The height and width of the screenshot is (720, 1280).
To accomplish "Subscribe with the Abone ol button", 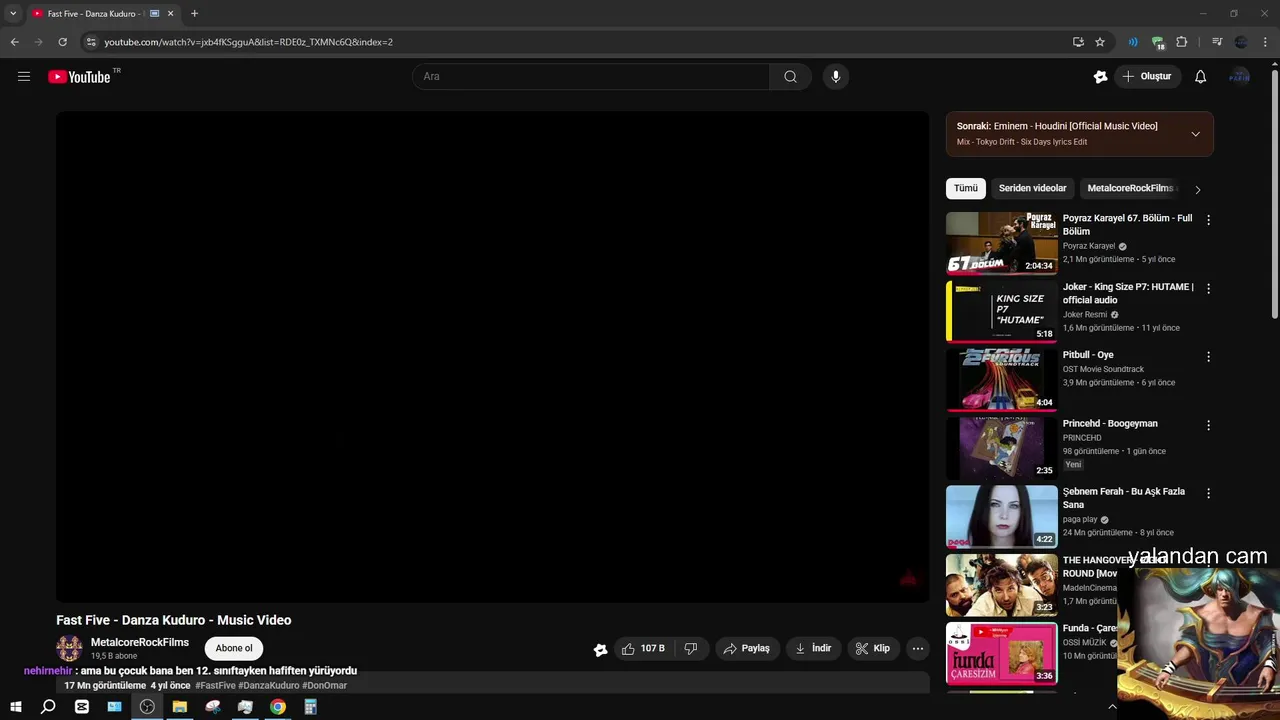I will point(234,648).
